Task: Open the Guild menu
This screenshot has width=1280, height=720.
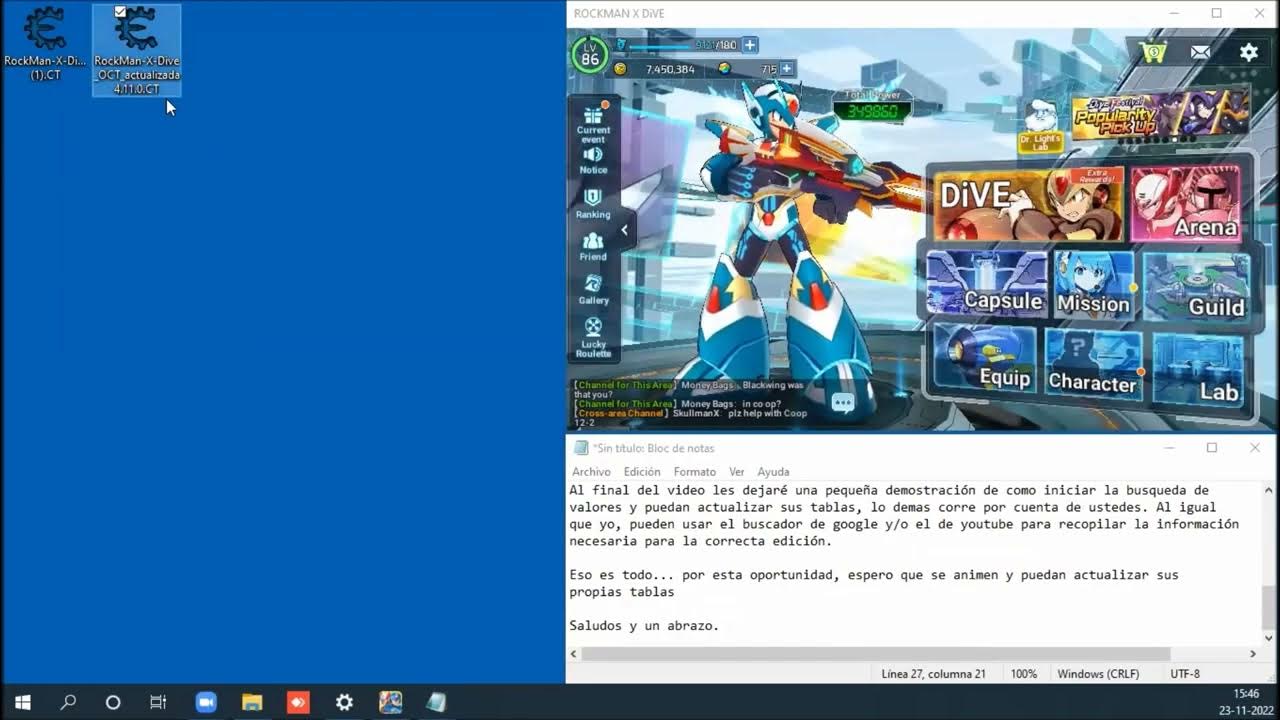Action: 1196,288
